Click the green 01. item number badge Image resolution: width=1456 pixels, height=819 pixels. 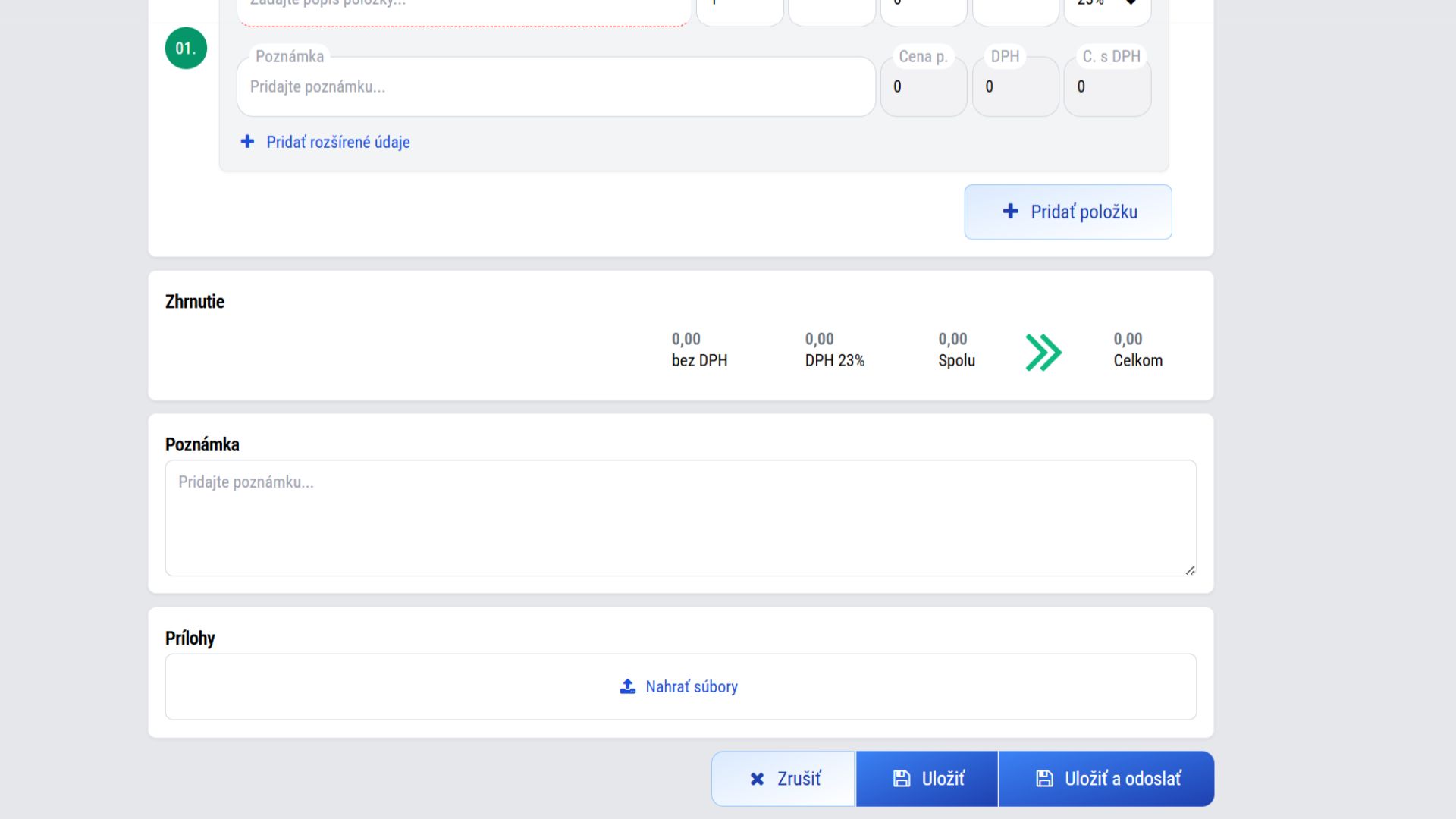[186, 49]
